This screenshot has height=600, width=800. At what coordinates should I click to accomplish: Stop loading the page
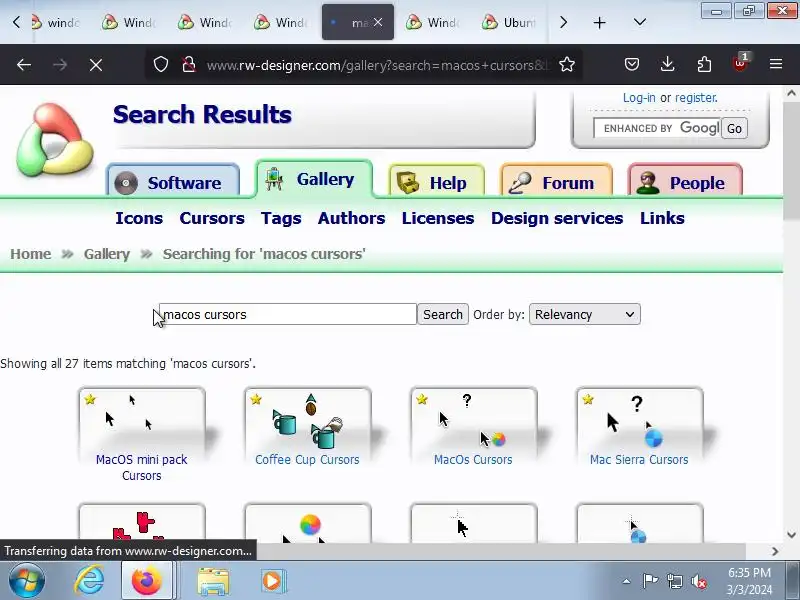pyautogui.click(x=95, y=65)
